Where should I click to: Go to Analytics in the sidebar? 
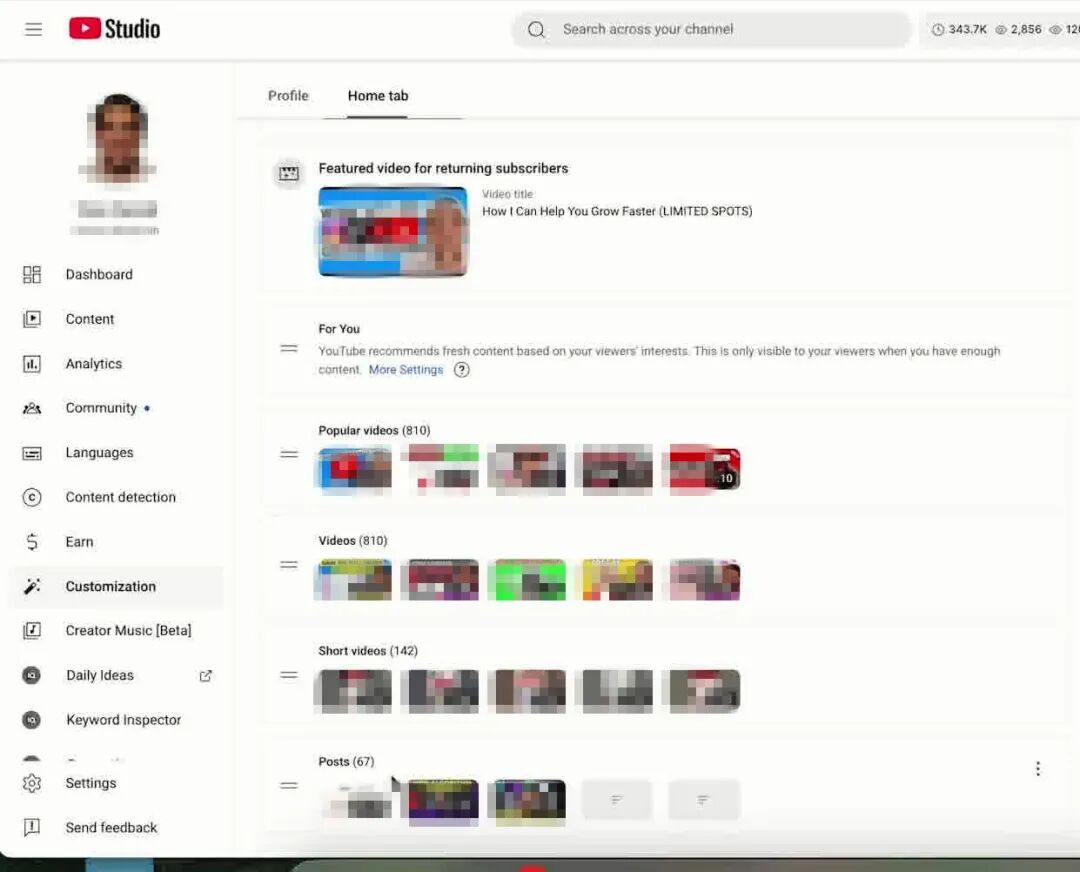[x=93, y=364]
